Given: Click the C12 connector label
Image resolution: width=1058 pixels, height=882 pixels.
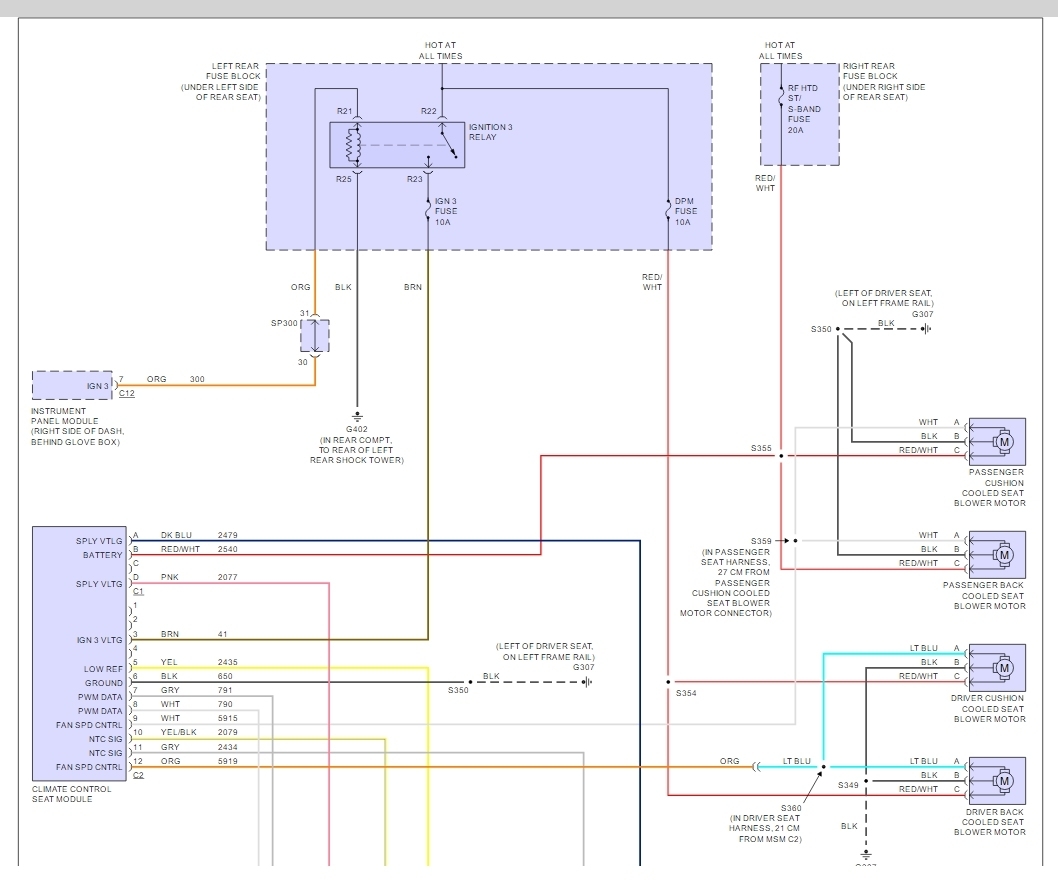Looking at the screenshot, I should pos(127,393).
